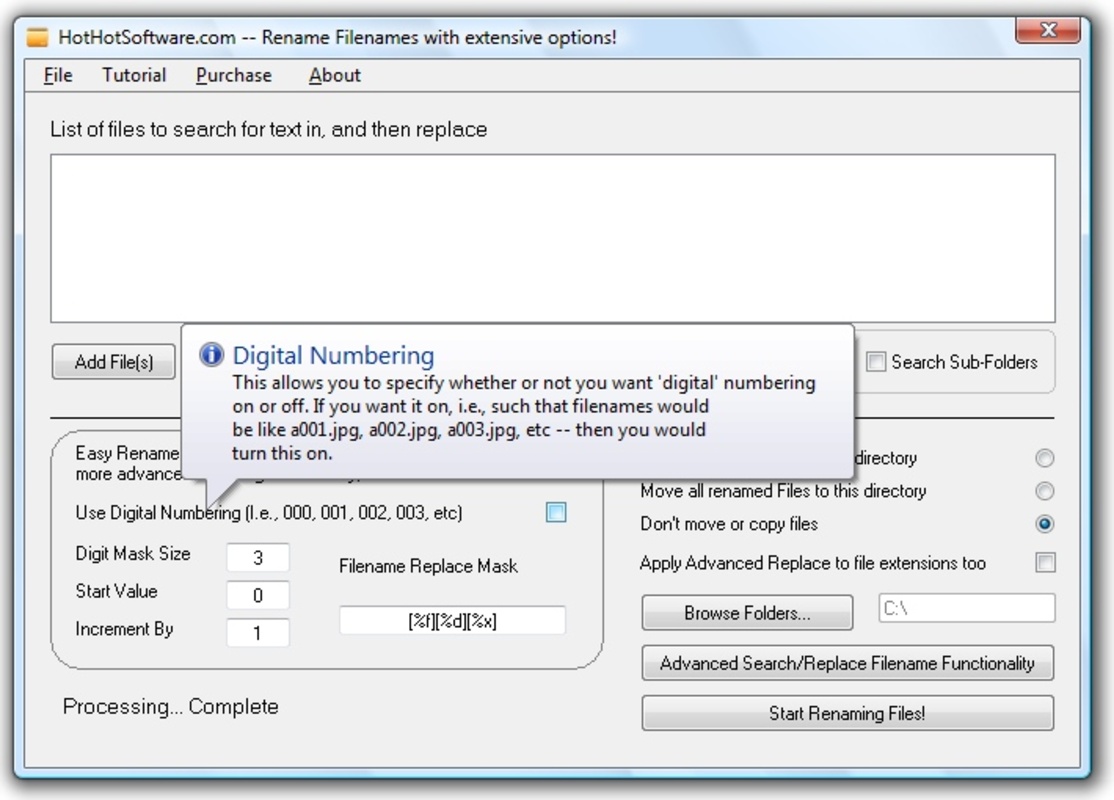Click the Digit Mask Size field
The image size is (1114, 800).
258,558
